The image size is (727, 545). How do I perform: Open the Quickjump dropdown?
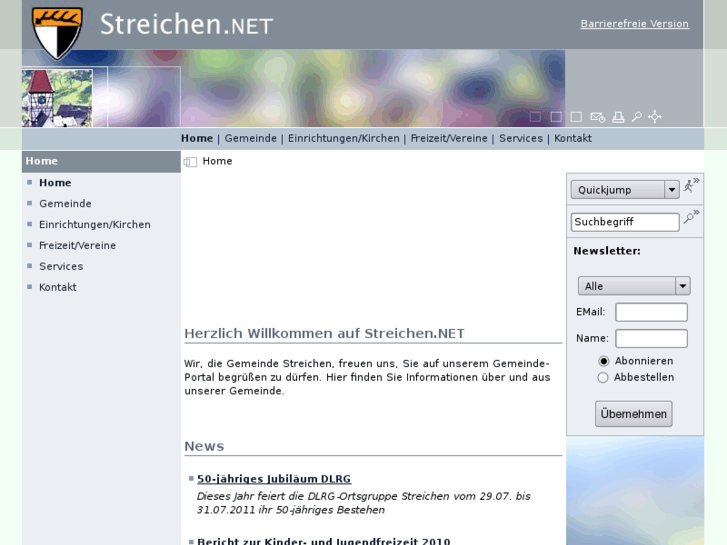(625, 190)
